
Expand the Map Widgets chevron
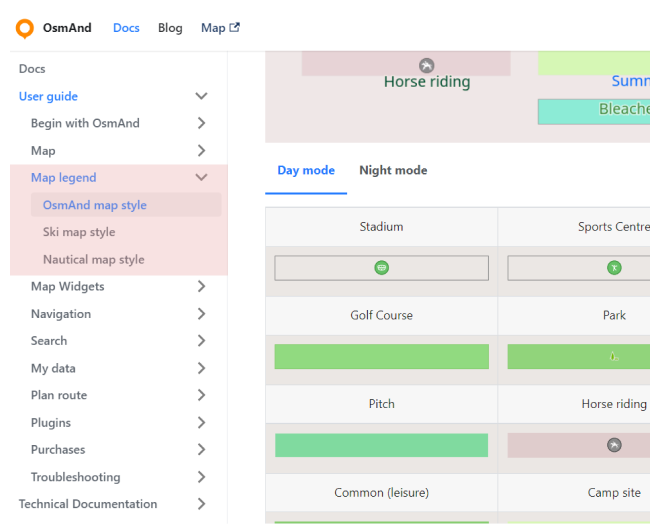click(x=201, y=287)
